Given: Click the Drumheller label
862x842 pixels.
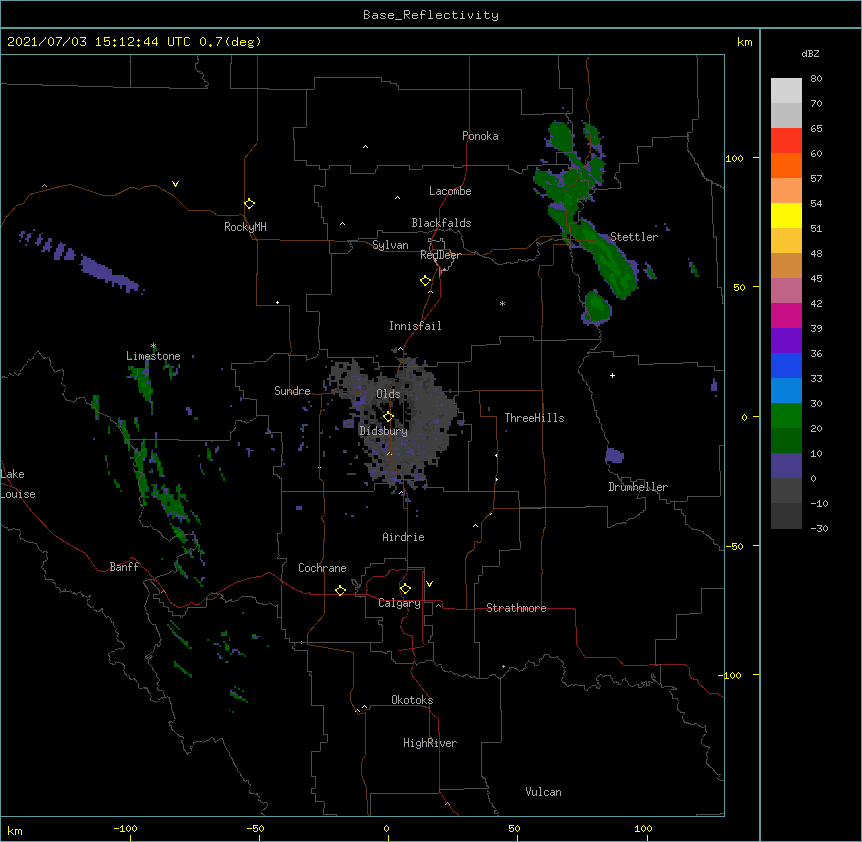Looking at the screenshot, I should (638, 487).
